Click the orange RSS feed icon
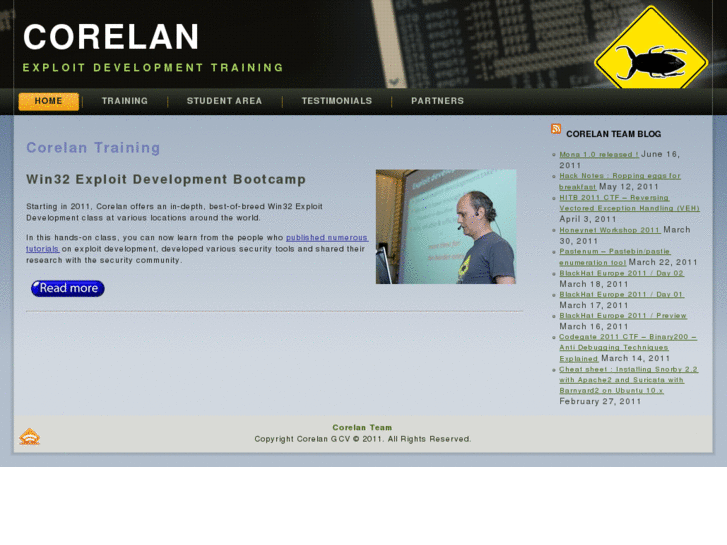The width and height of the screenshot is (727, 545). tap(556, 128)
